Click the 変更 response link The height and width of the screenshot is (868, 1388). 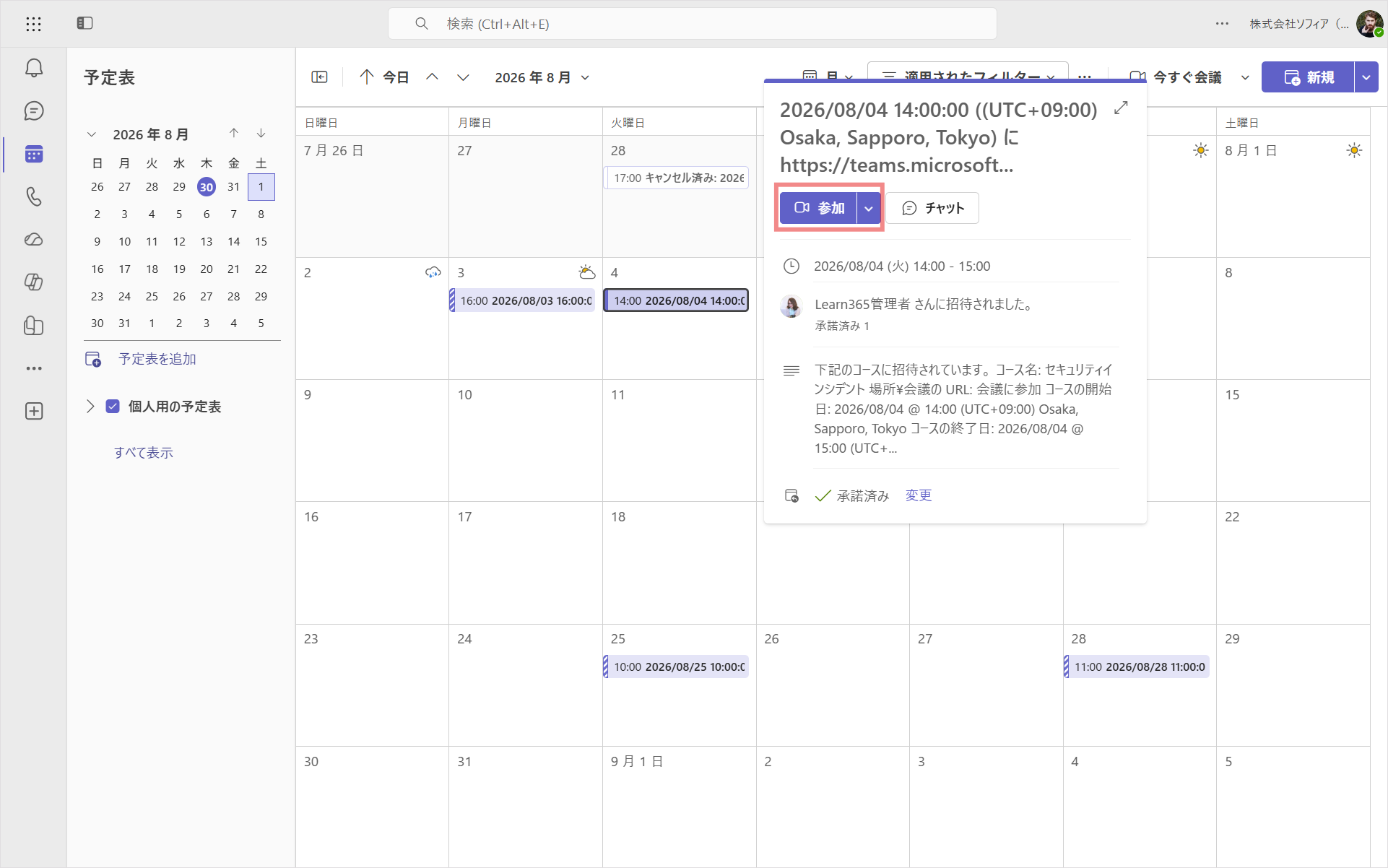pos(919,495)
